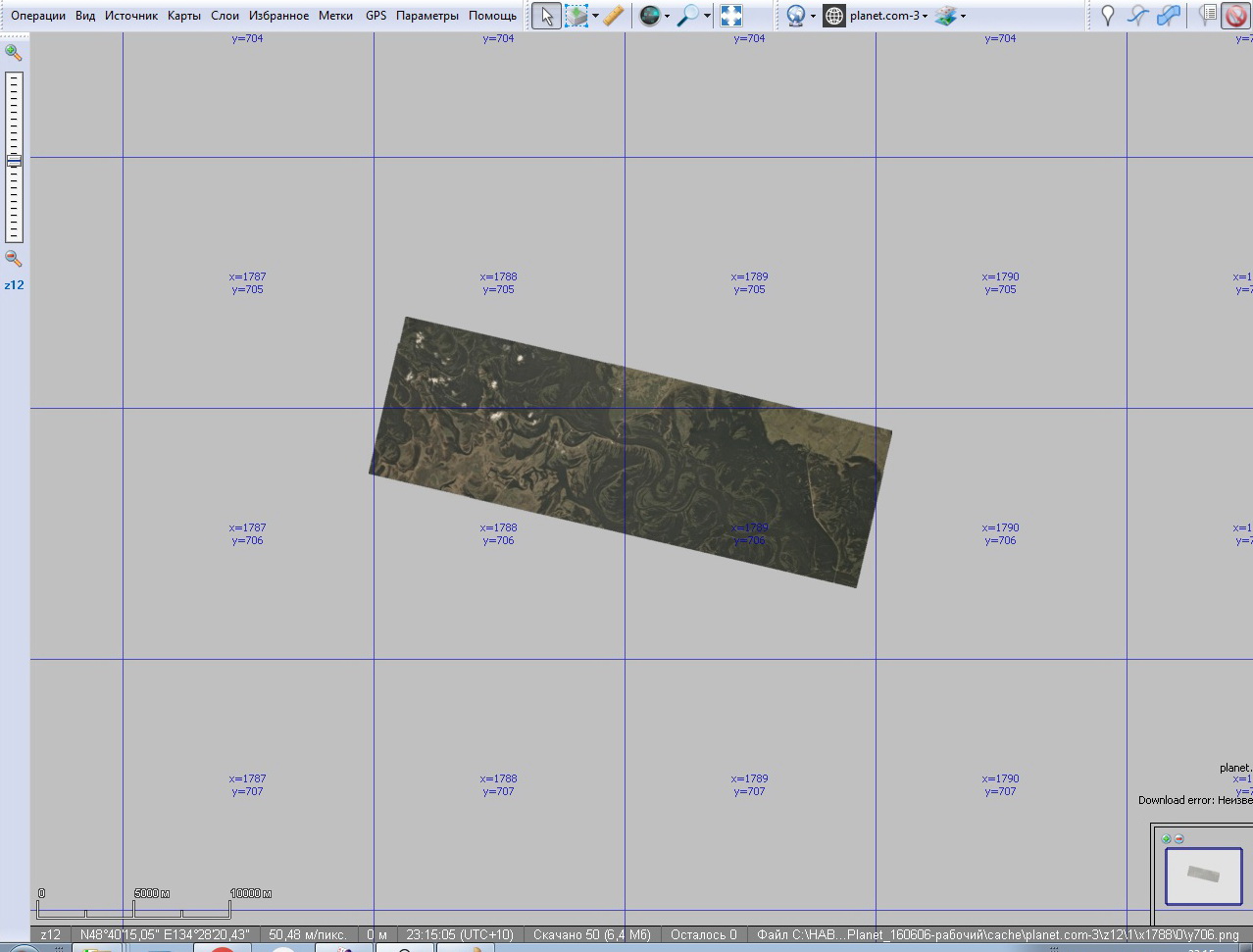Click the zoom out magnifier icon
Screen dimensions: 1253x952
pyautogui.click(x=14, y=259)
